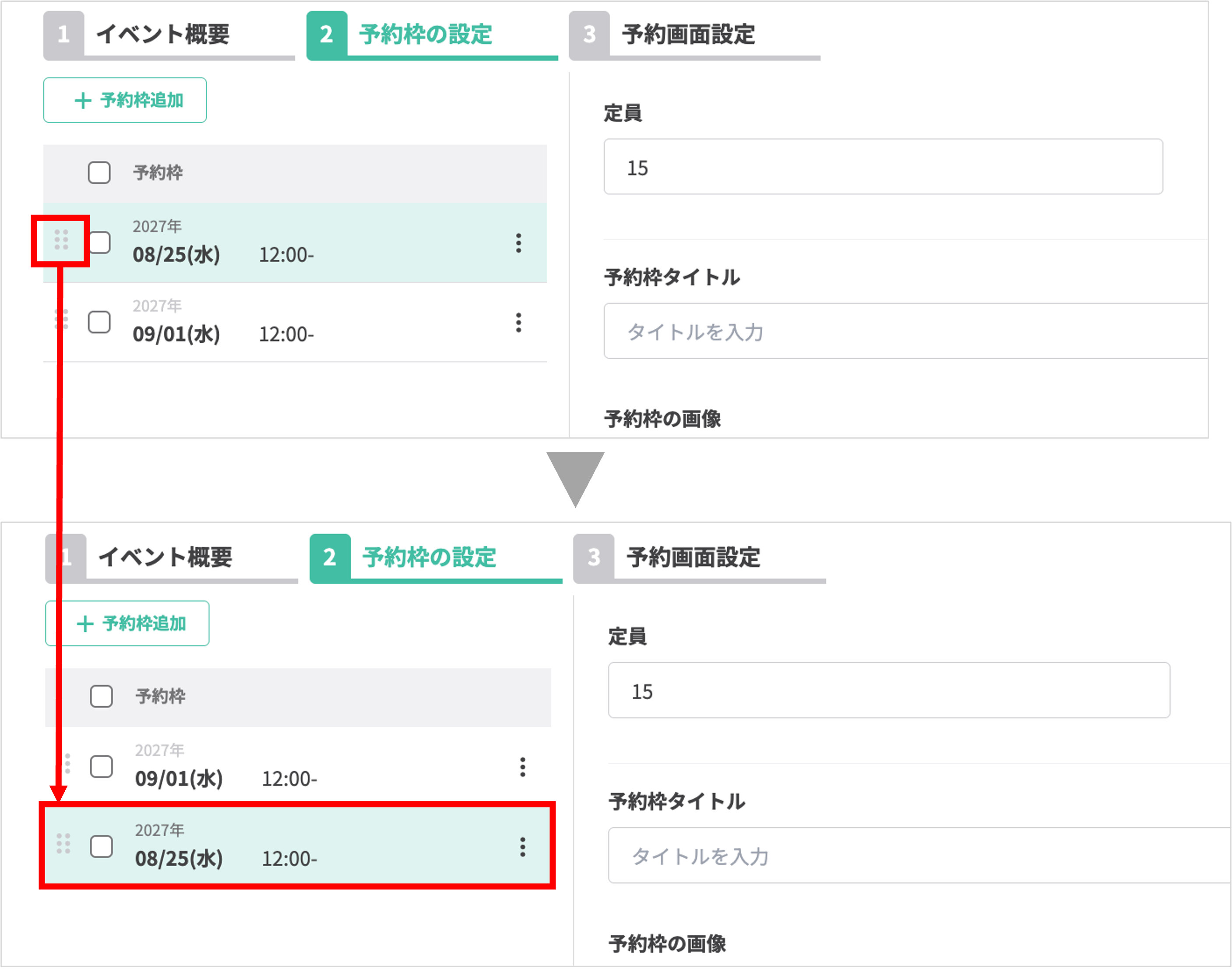Tick the 09/01(水) checkbox in bottom panel

[102, 766]
